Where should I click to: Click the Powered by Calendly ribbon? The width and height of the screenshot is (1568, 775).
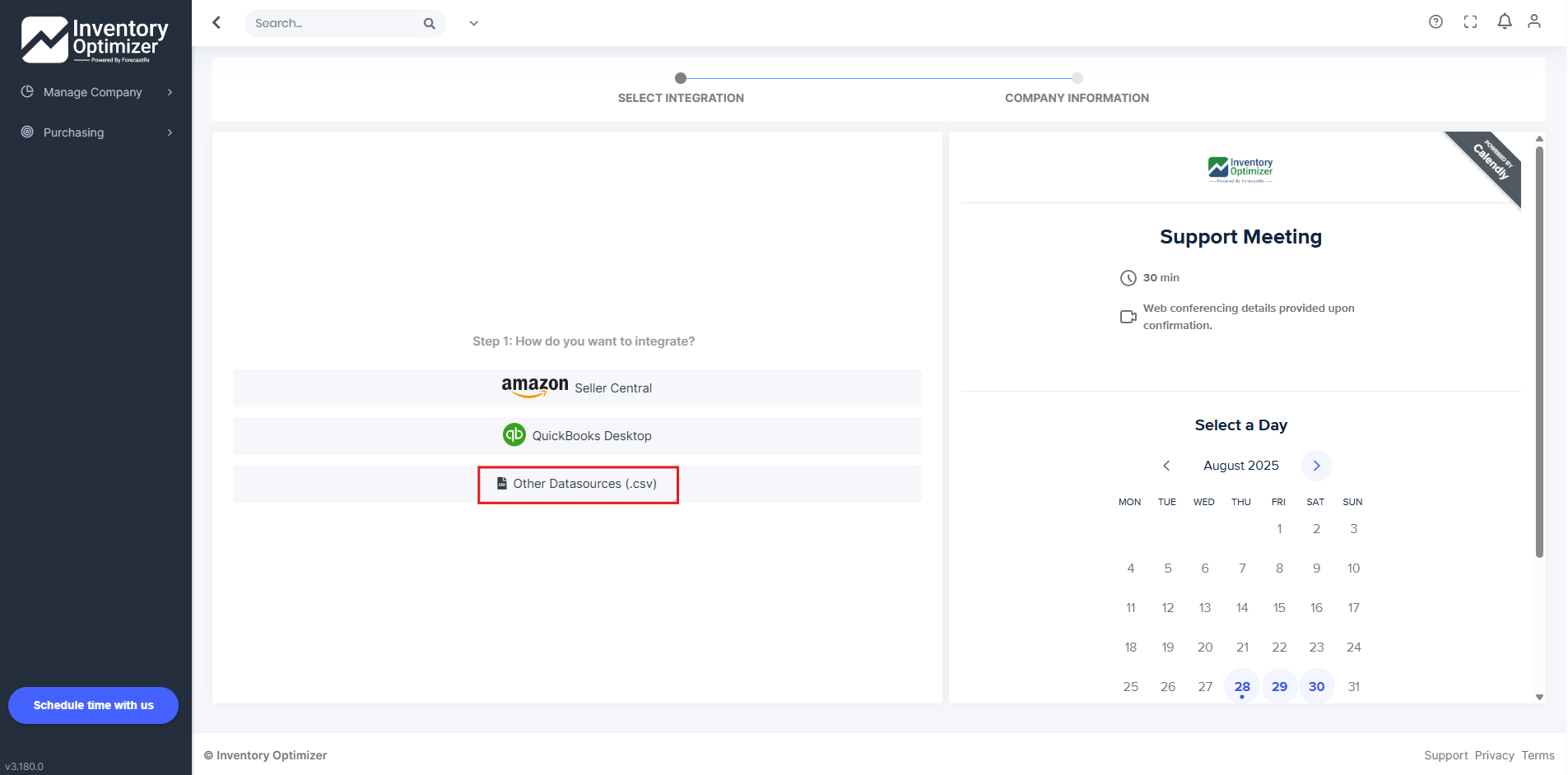pyautogui.click(x=1490, y=162)
